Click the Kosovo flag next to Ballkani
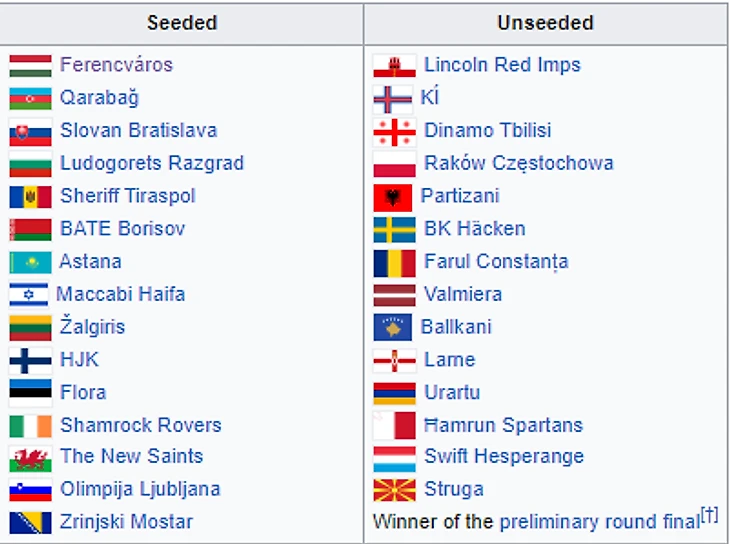This screenshot has height=544, width=730. click(x=392, y=327)
